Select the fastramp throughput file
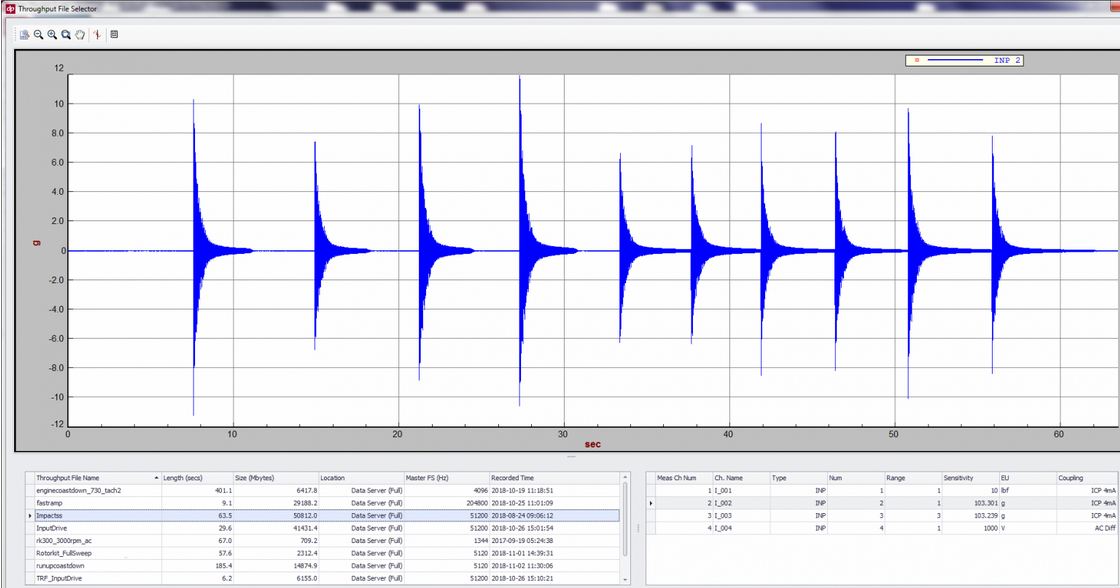 [50, 503]
